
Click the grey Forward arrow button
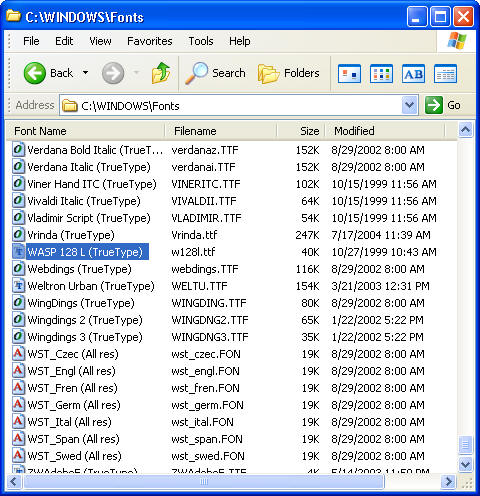click(x=113, y=73)
